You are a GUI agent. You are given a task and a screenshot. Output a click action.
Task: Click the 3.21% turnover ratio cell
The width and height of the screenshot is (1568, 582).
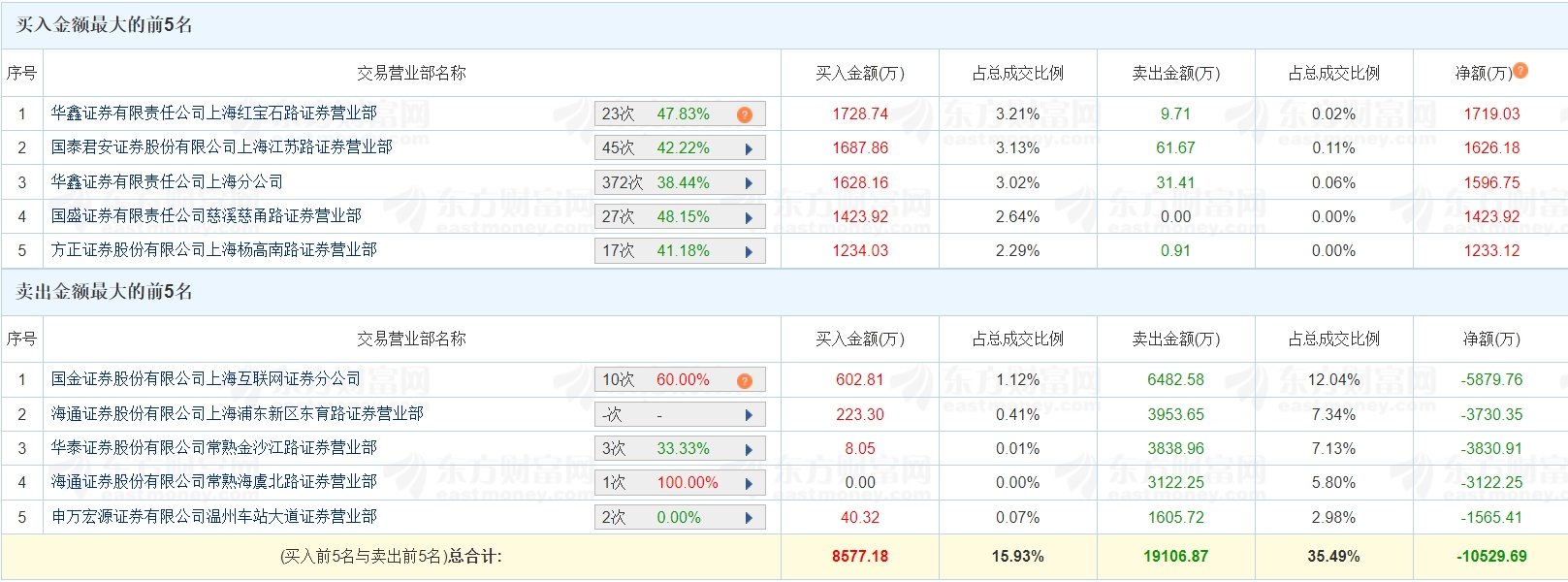pos(1017,113)
